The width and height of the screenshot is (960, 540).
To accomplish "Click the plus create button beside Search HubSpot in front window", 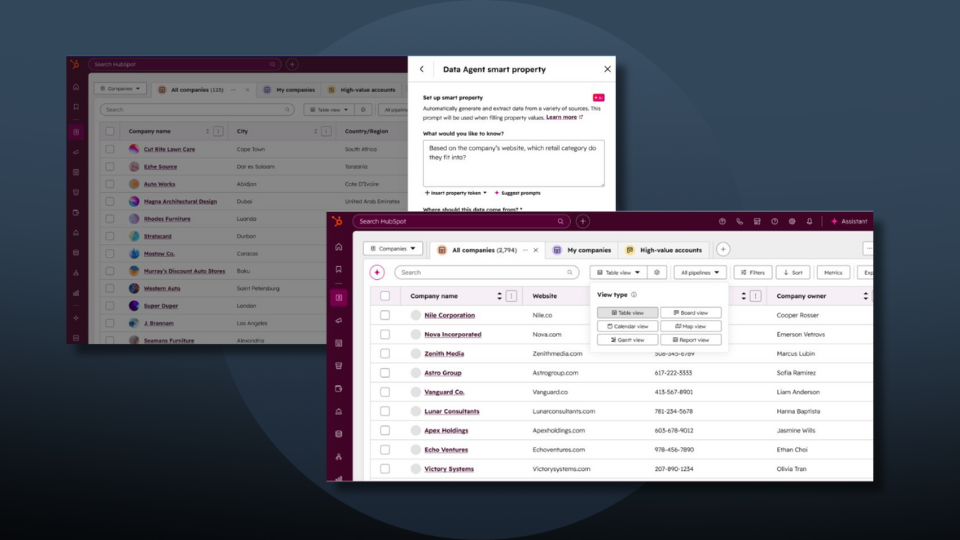I will (x=583, y=221).
